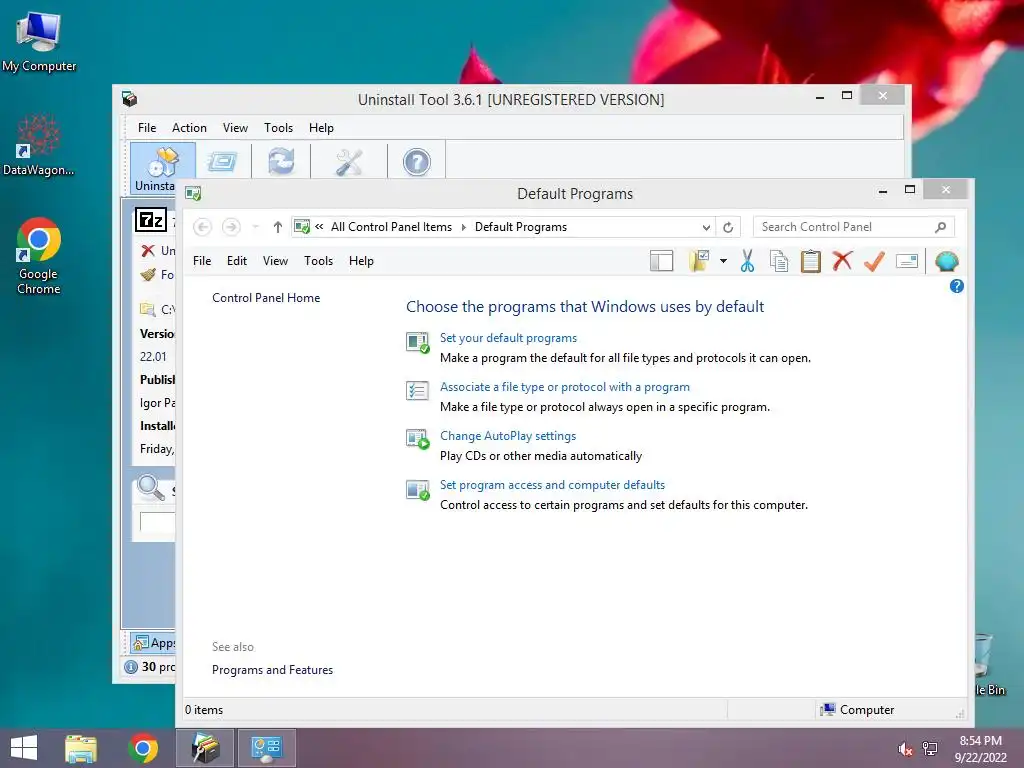Open Action menu in Uninstall Tool

click(x=189, y=127)
